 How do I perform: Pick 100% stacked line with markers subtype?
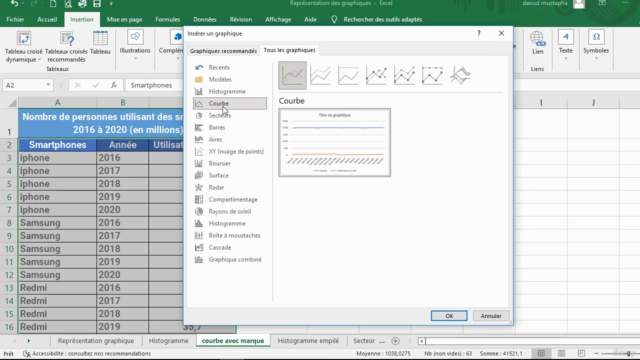(x=432, y=76)
